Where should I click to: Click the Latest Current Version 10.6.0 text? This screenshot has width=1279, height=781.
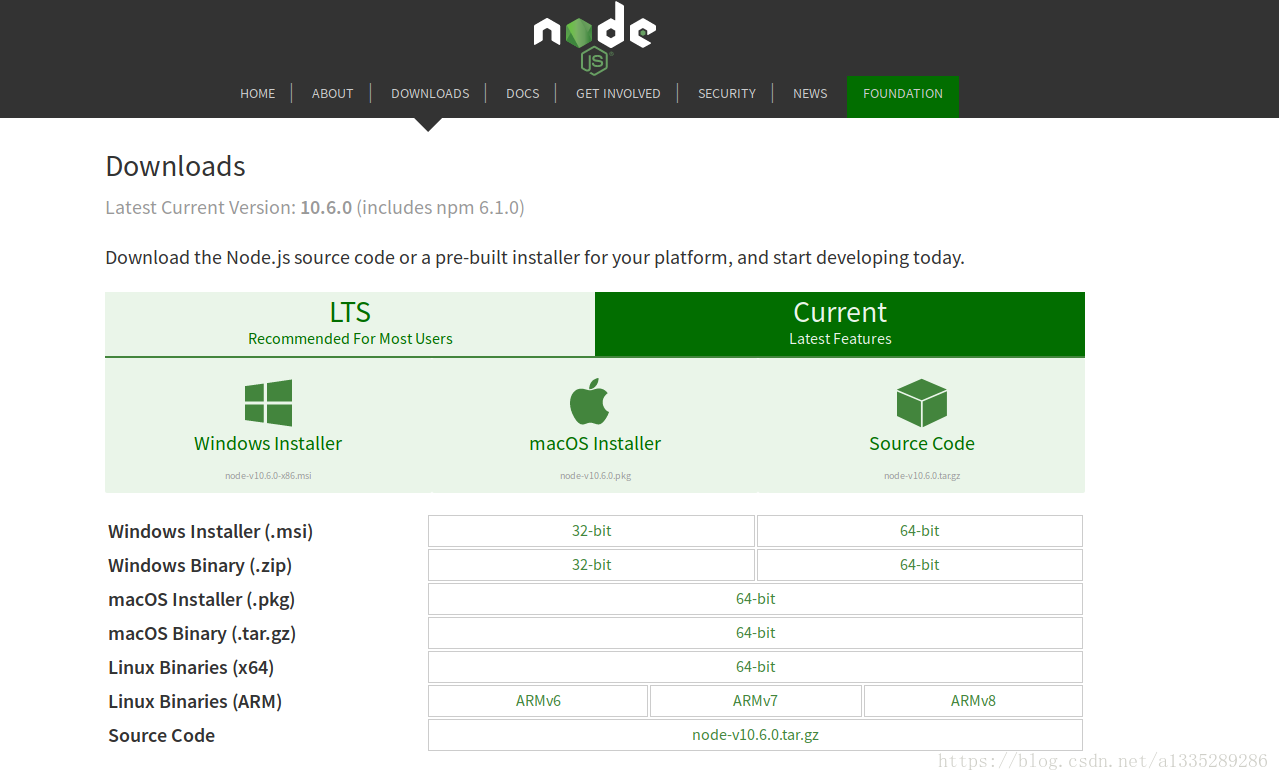(x=315, y=208)
